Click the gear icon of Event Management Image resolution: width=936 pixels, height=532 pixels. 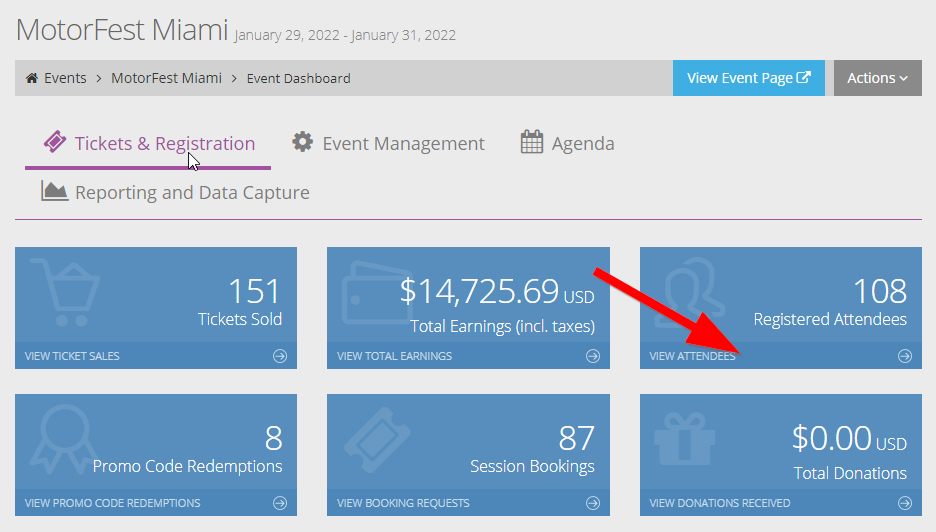pyautogui.click(x=302, y=142)
